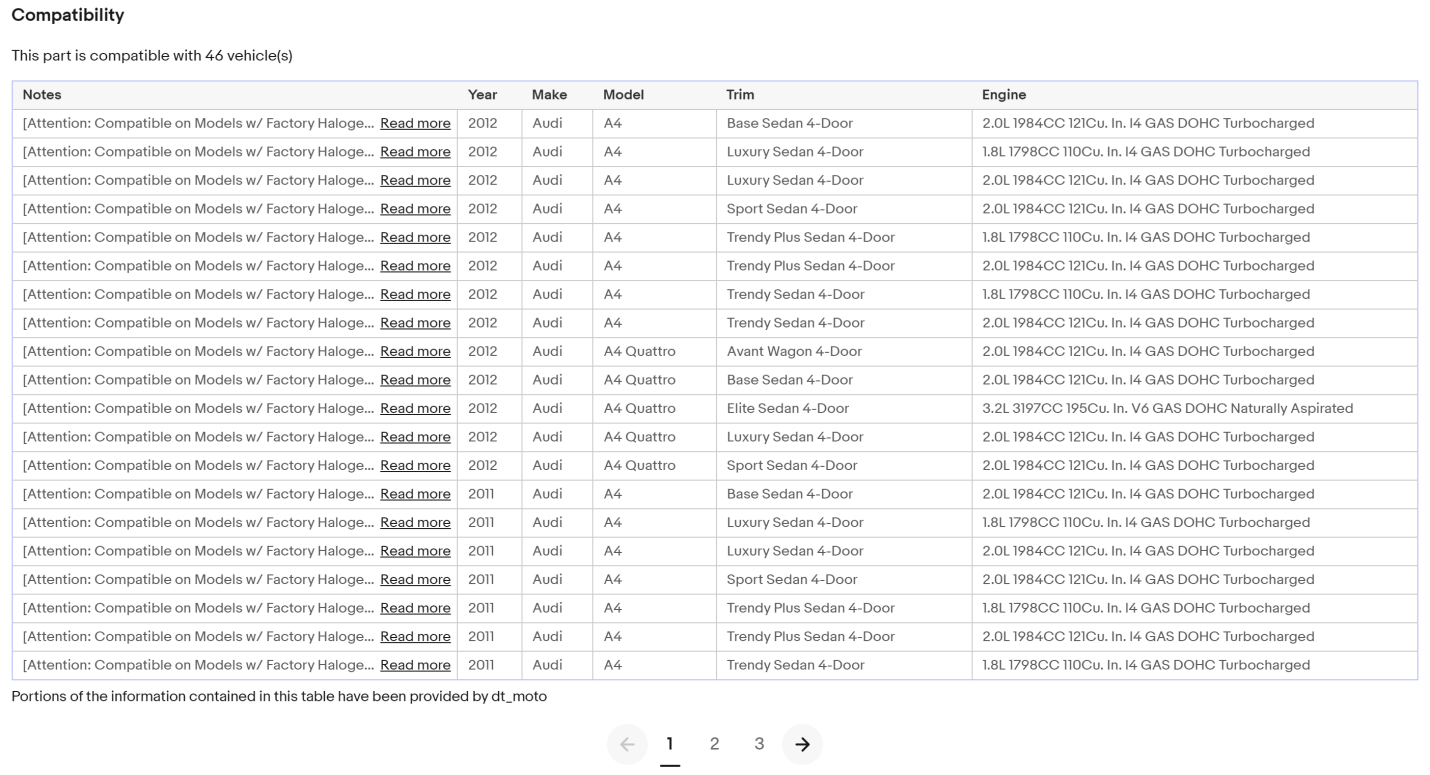1430x775 pixels.
Task: Go to the next page with the right arrow
Action: click(x=802, y=744)
